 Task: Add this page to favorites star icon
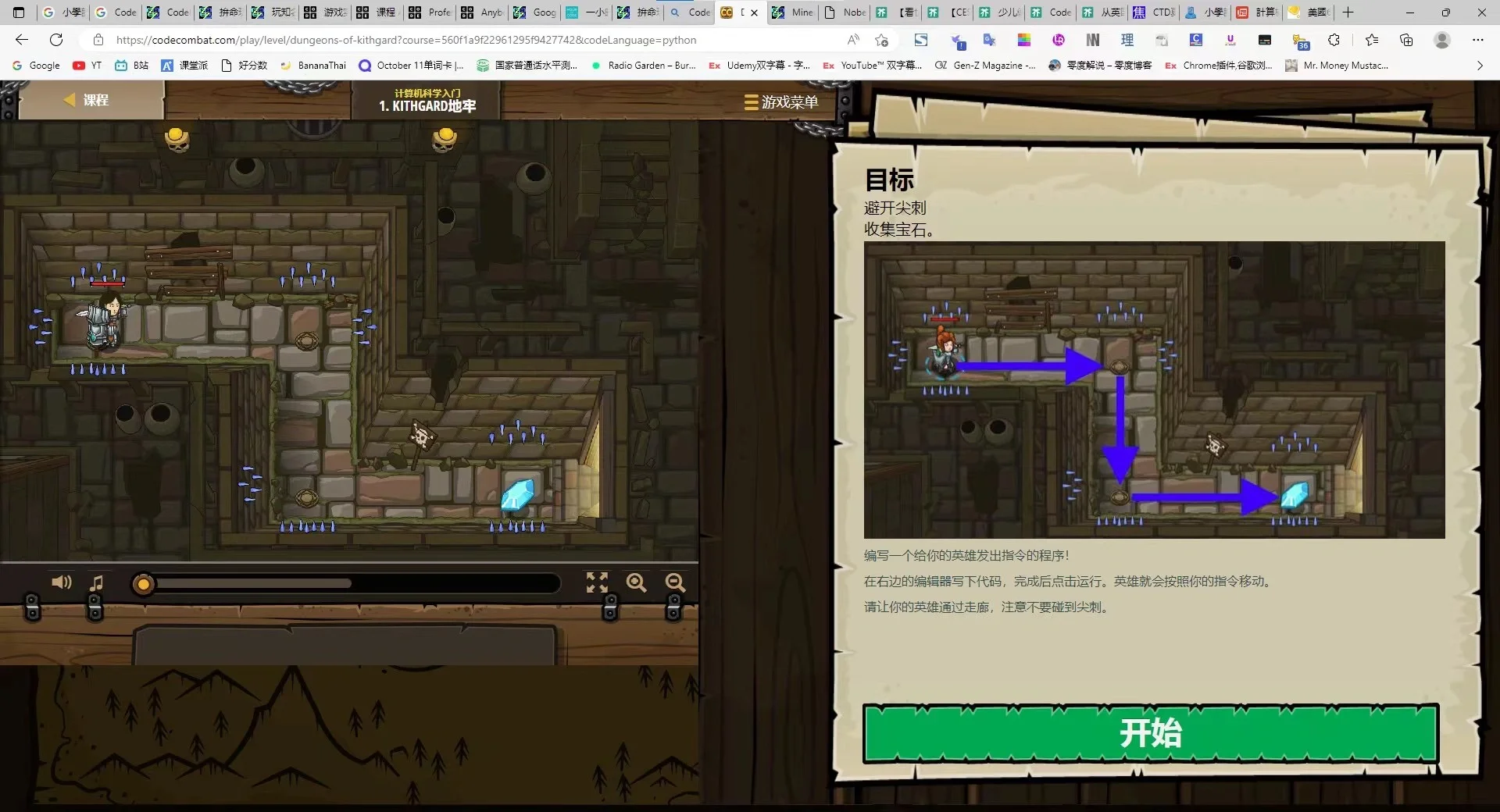[x=882, y=40]
